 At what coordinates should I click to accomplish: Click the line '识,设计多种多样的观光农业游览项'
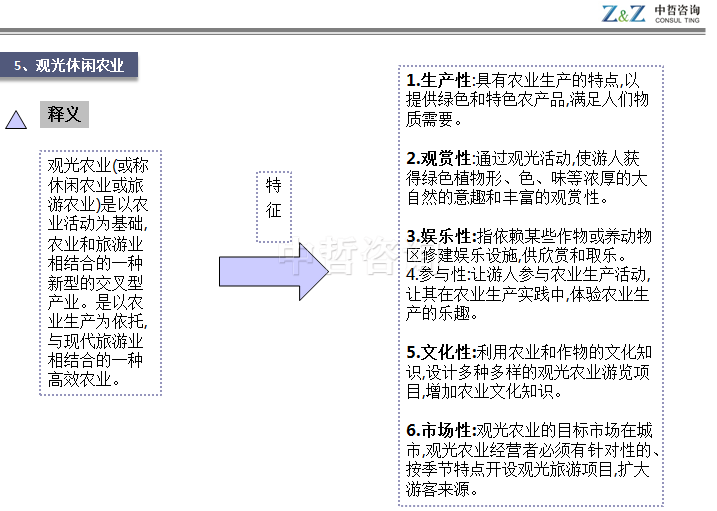[527, 373]
